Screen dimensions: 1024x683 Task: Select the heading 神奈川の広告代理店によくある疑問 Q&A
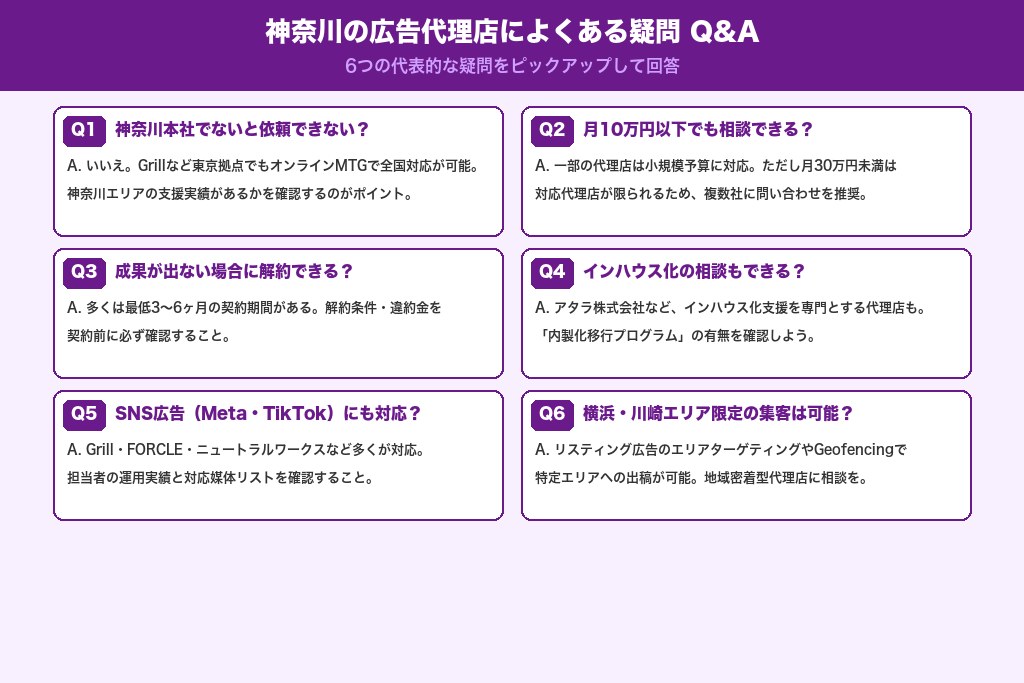[512, 31]
